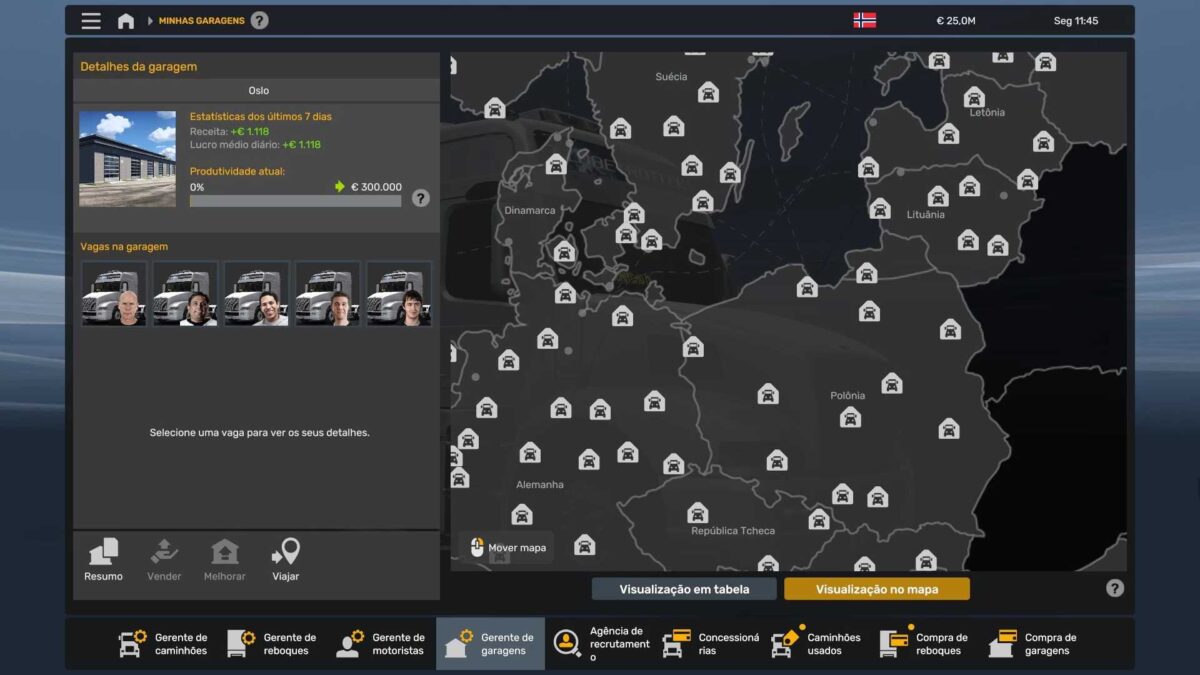Select the fifth garage driver slot
The image size is (1200, 675).
tap(399, 294)
